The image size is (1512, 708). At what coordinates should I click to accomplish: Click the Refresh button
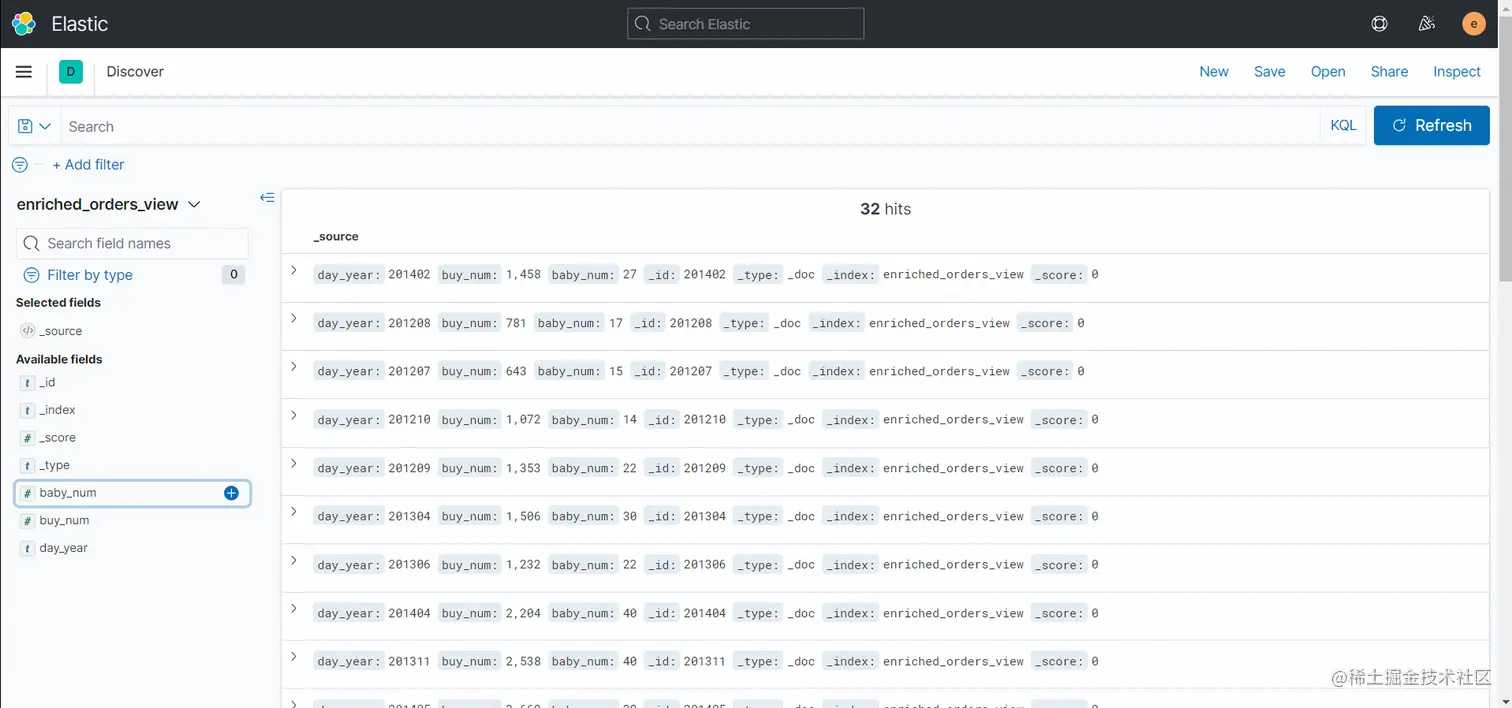[1432, 126]
